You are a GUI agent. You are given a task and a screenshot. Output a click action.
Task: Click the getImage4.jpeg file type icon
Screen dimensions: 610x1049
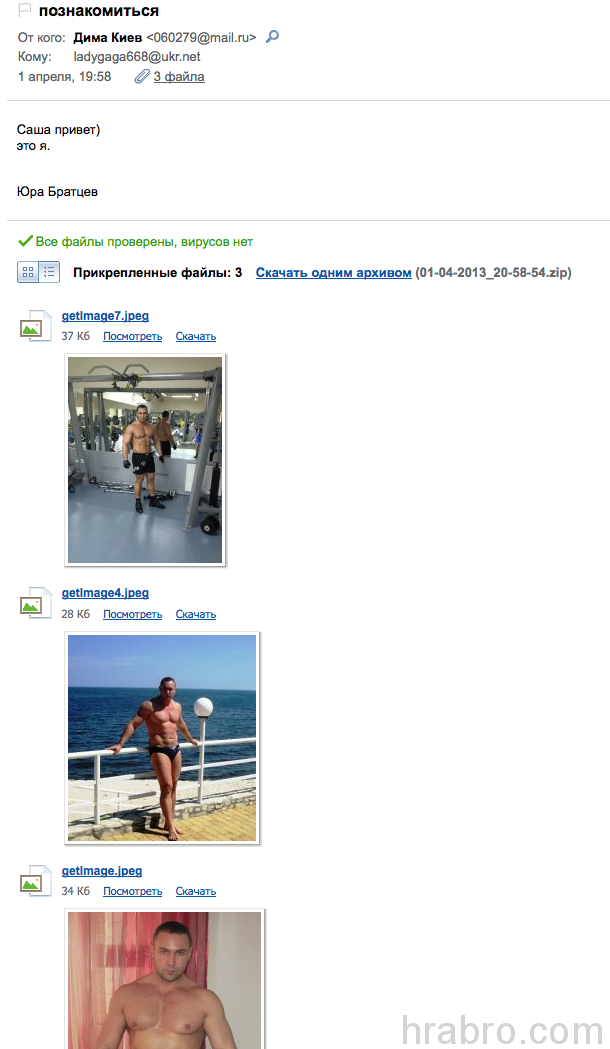point(35,603)
